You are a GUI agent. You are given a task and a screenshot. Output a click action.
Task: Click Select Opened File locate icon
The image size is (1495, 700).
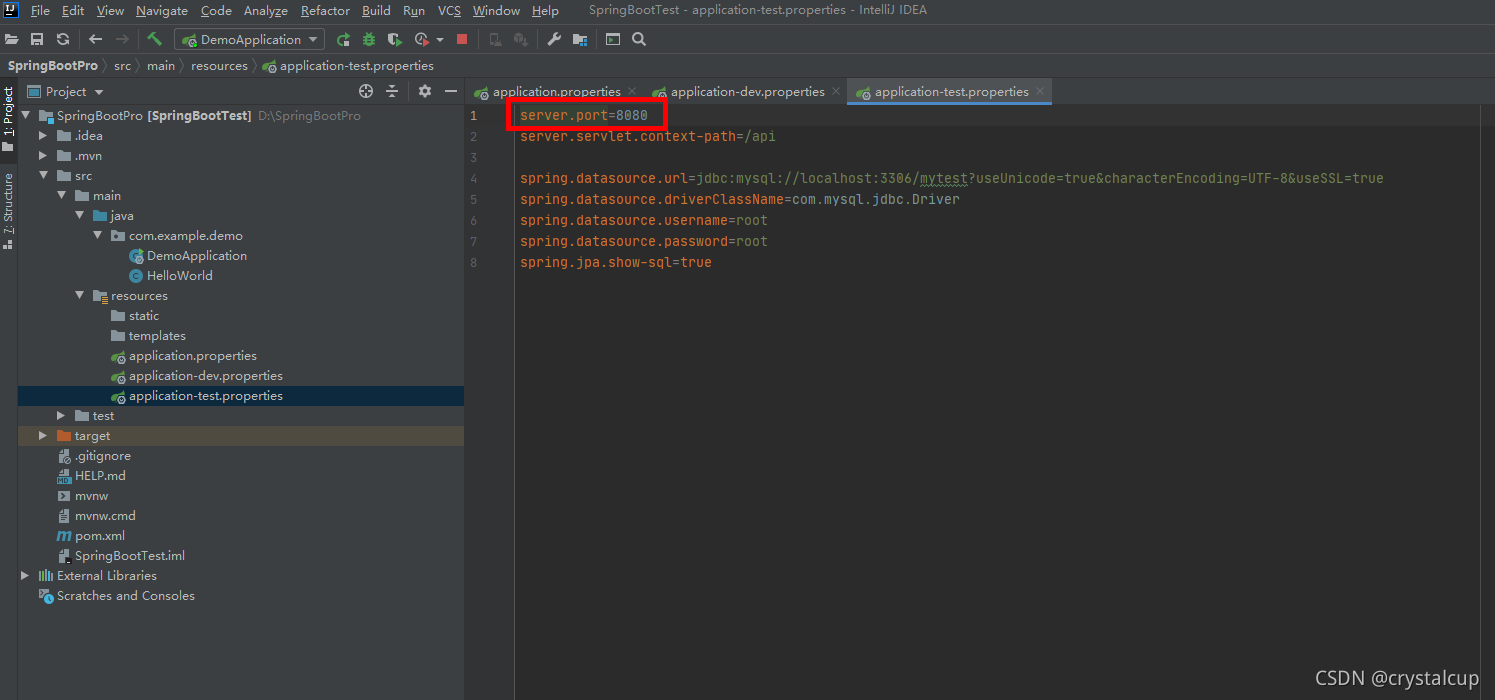tap(366, 91)
